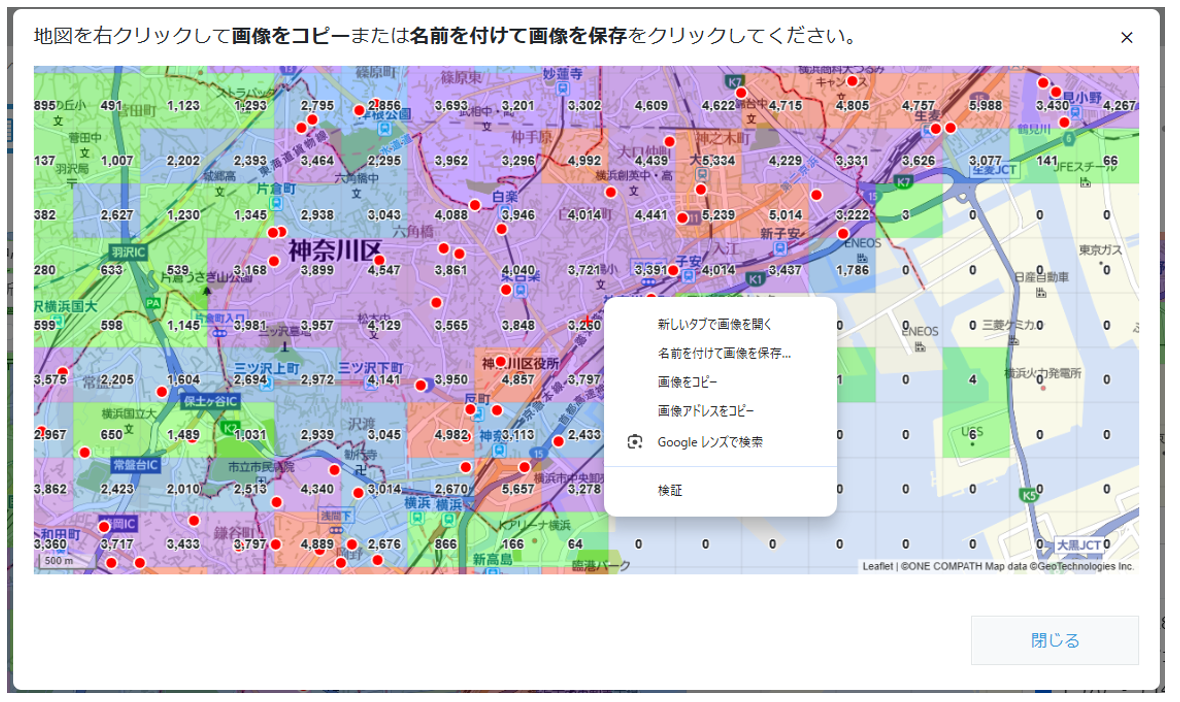This screenshot has width=1180, height=702.
Task: Click the Google Lens camera icon
Action: point(635,442)
